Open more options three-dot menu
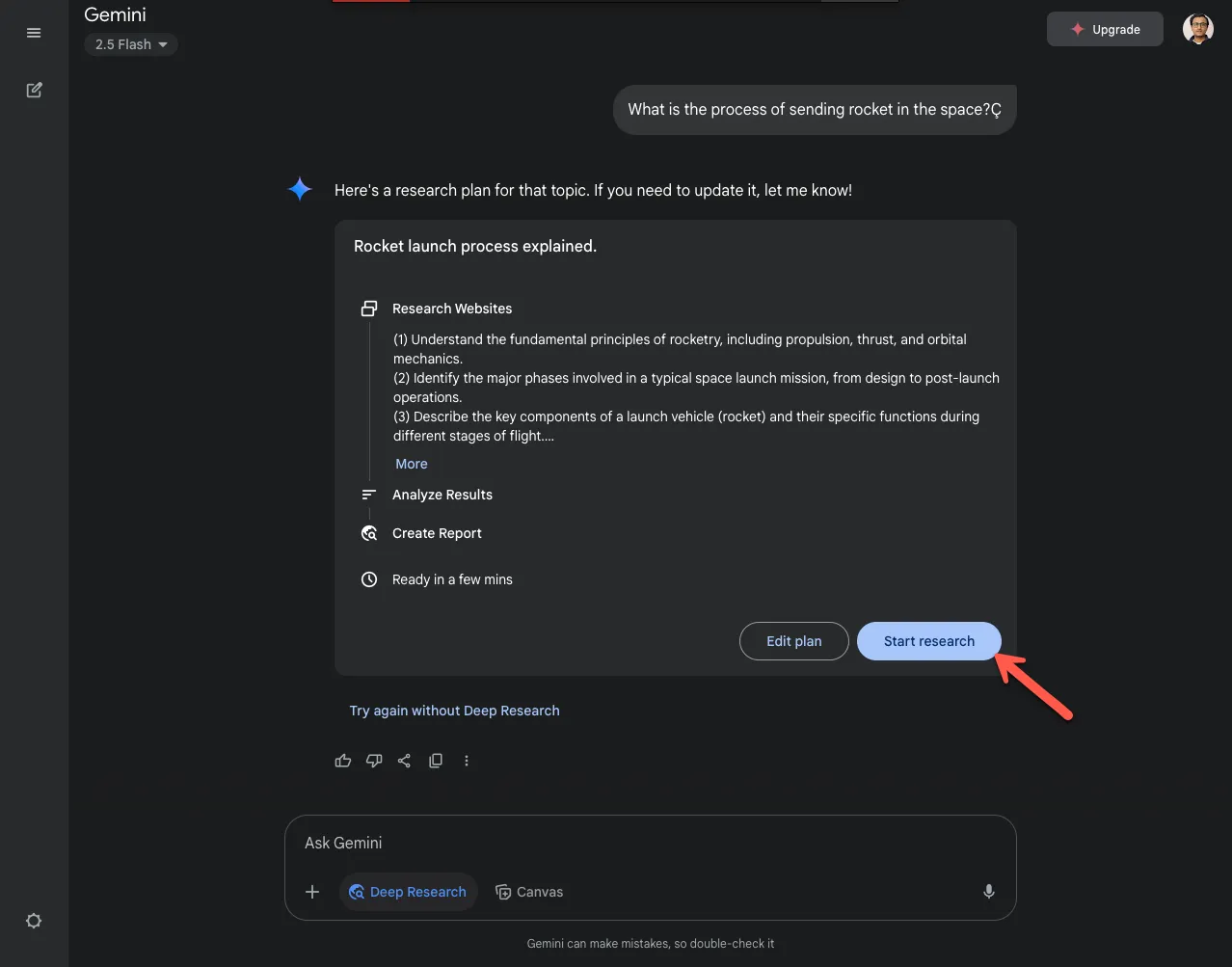Image resolution: width=1232 pixels, height=967 pixels. [x=467, y=761]
